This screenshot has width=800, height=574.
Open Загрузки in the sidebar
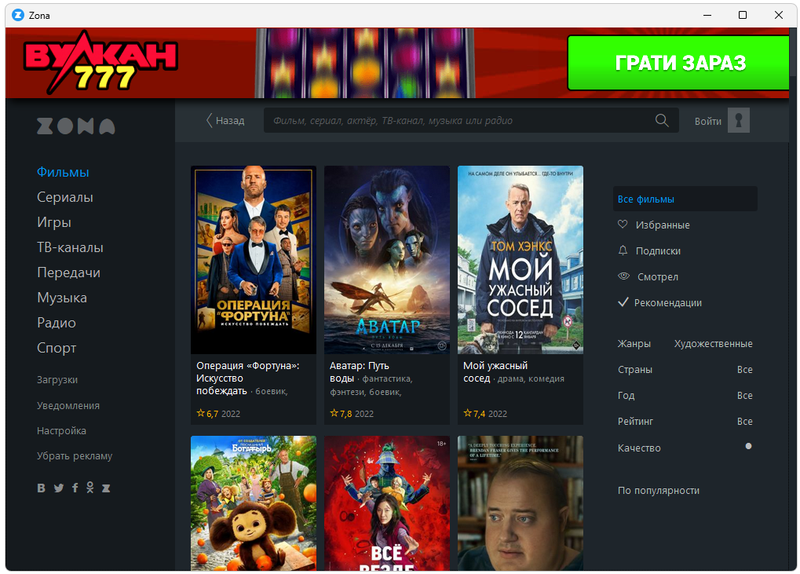click(x=57, y=380)
